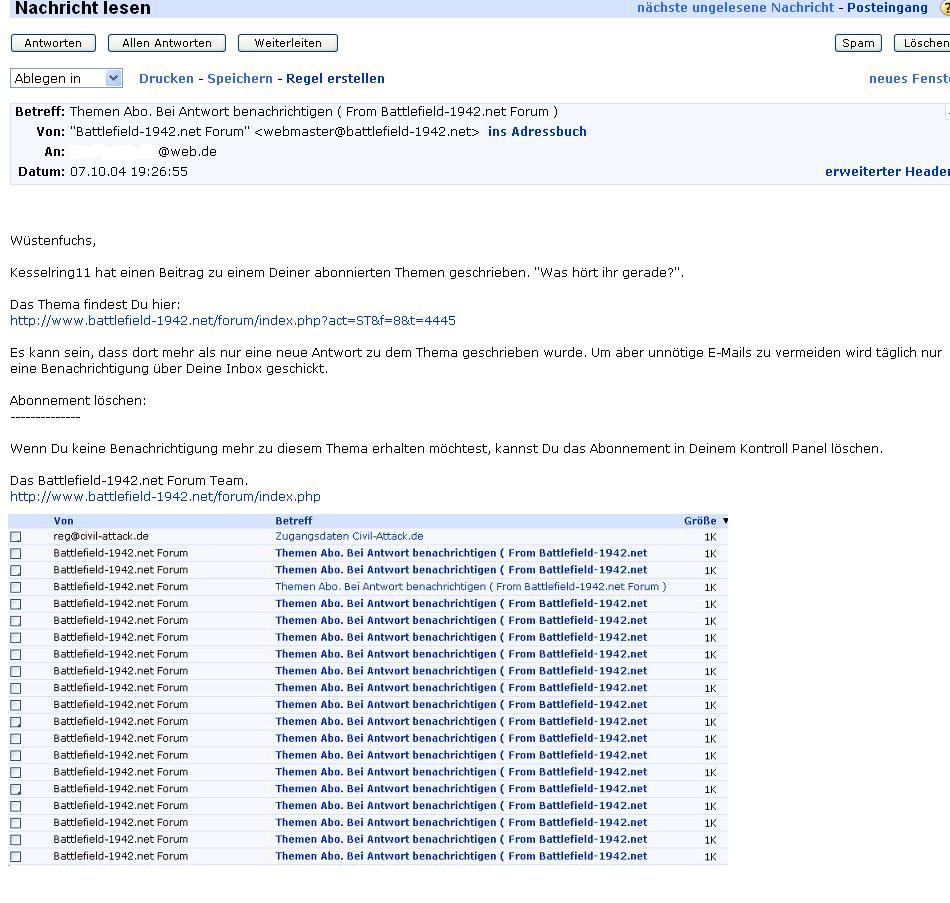Screen dimensions: 950x903
Task: Sort message list by Betreff column
Action: (x=293, y=521)
